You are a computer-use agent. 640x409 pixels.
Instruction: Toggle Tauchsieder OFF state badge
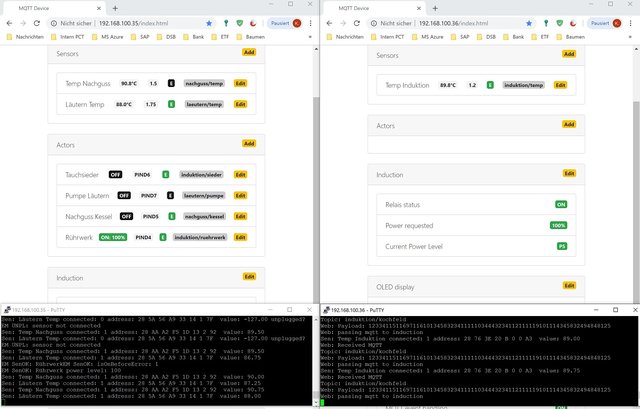116,175
